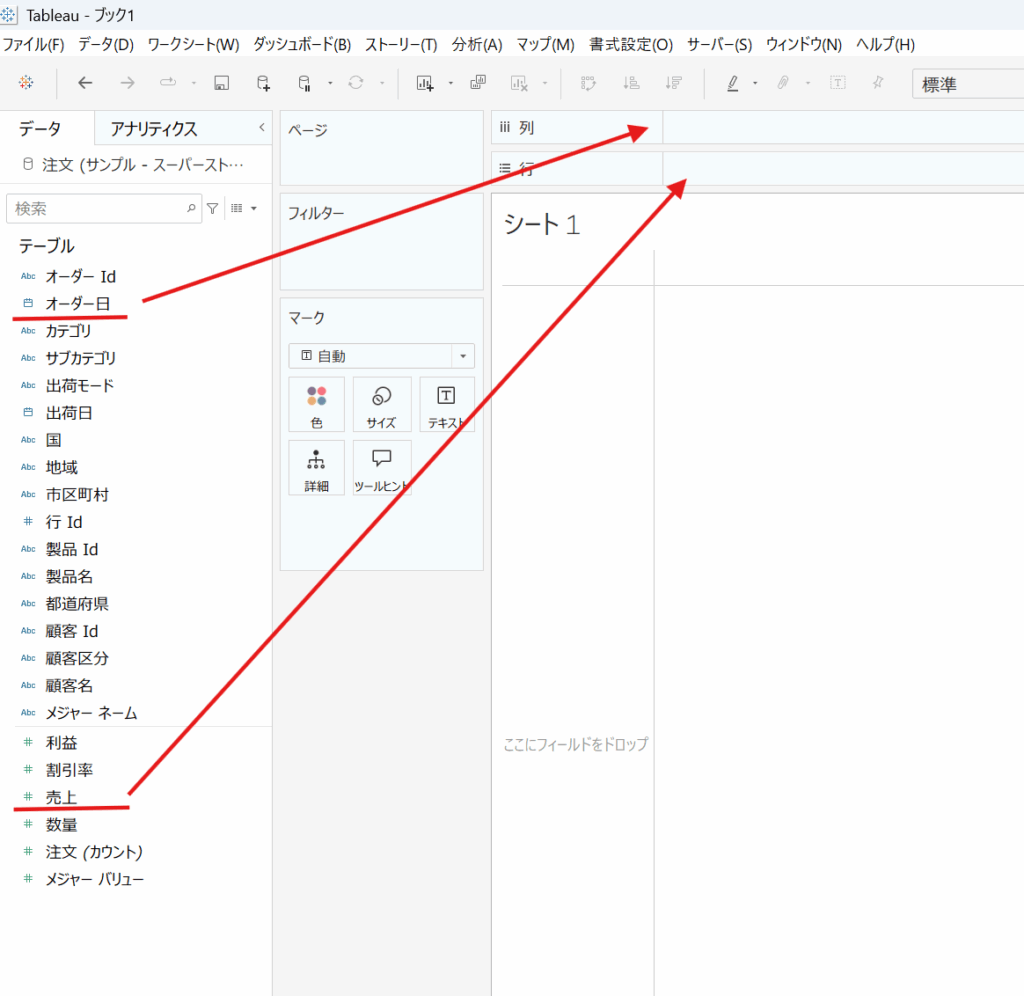The width and height of the screenshot is (1024, 996).
Task: Click the duplicate sheet icon
Action: 478,84
